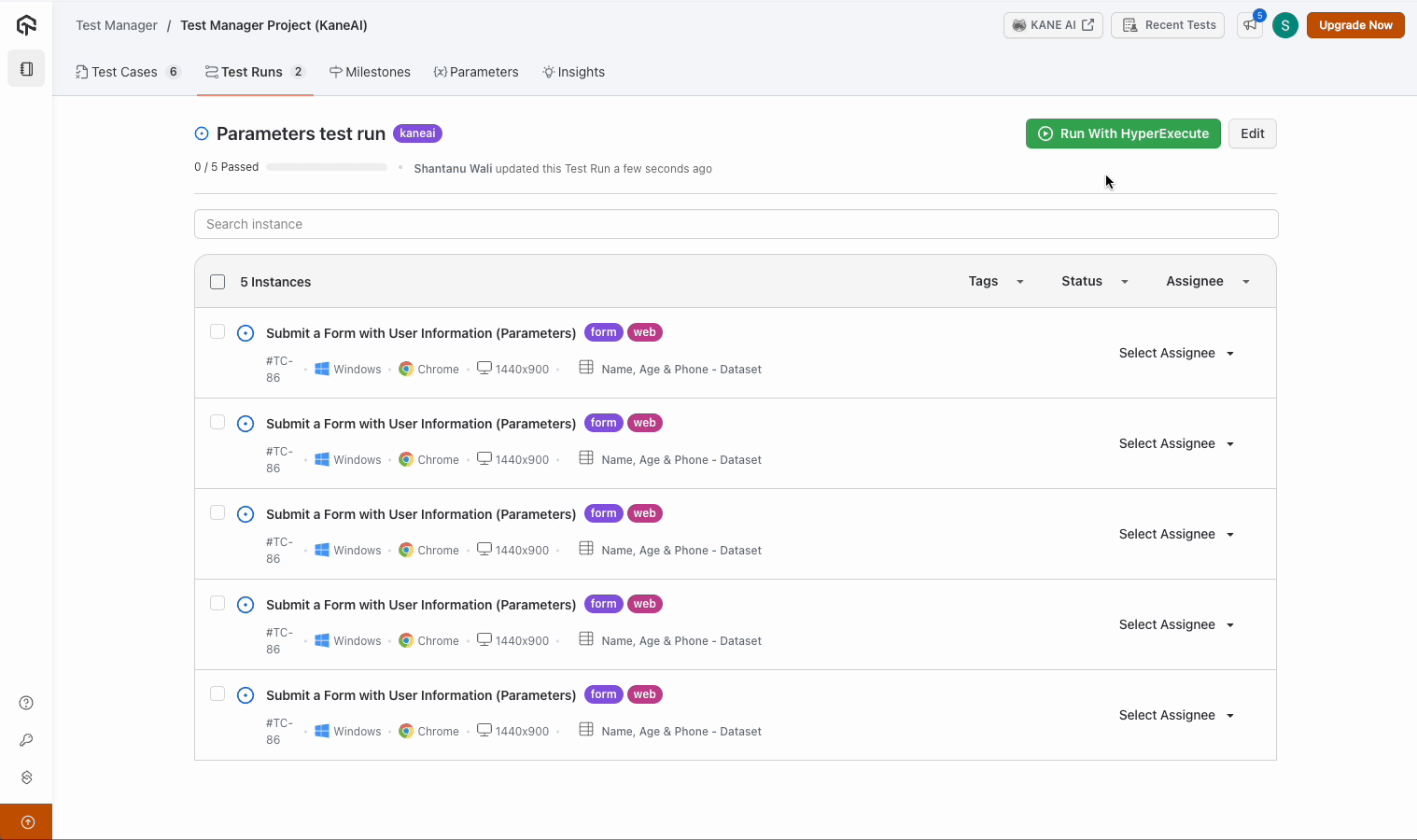Click the integrations icon above orange button
The height and width of the screenshot is (840, 1417).
coord(26,777)
